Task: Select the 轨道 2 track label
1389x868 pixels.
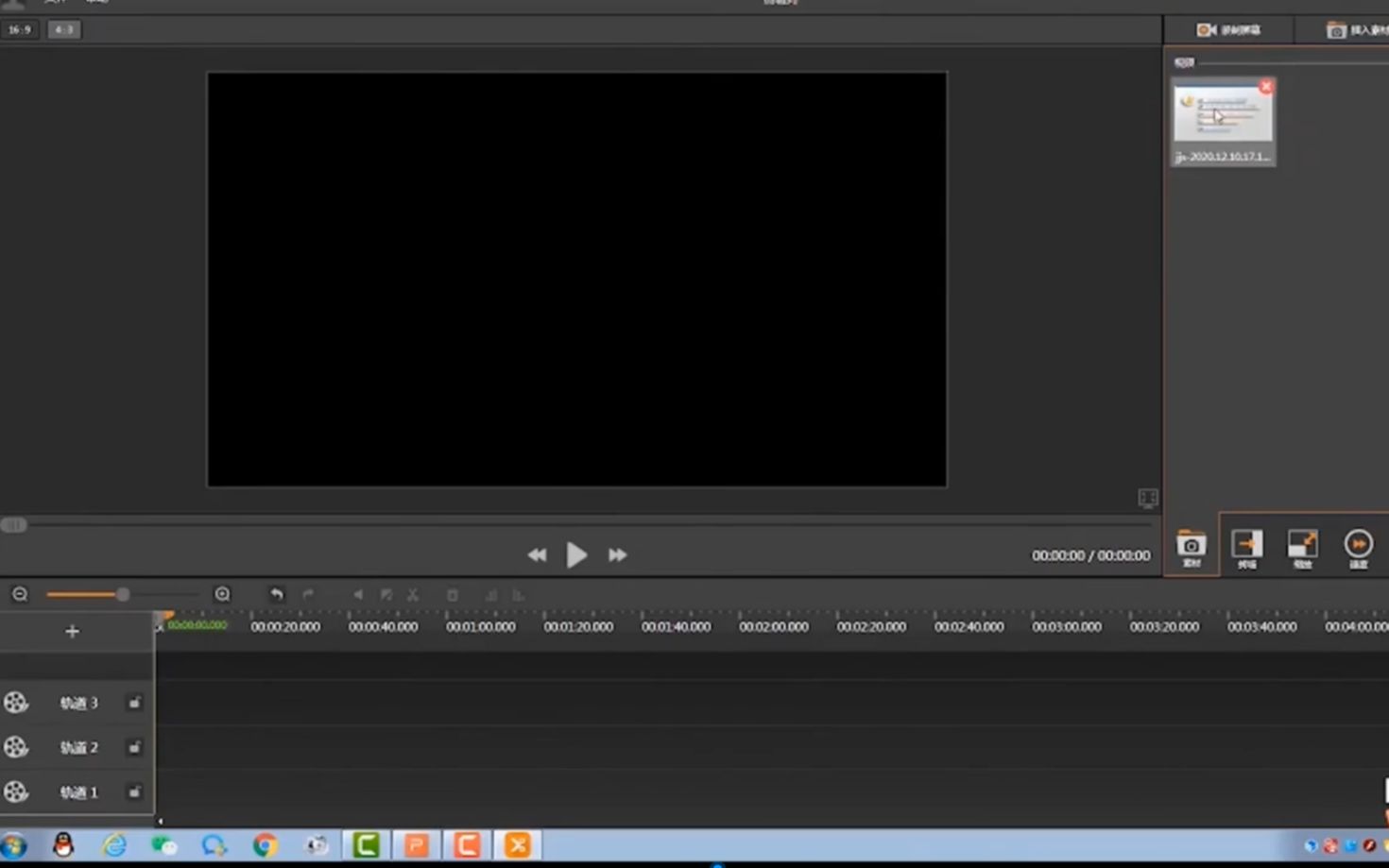Action: pyautogui.click(x=79, y=747)
